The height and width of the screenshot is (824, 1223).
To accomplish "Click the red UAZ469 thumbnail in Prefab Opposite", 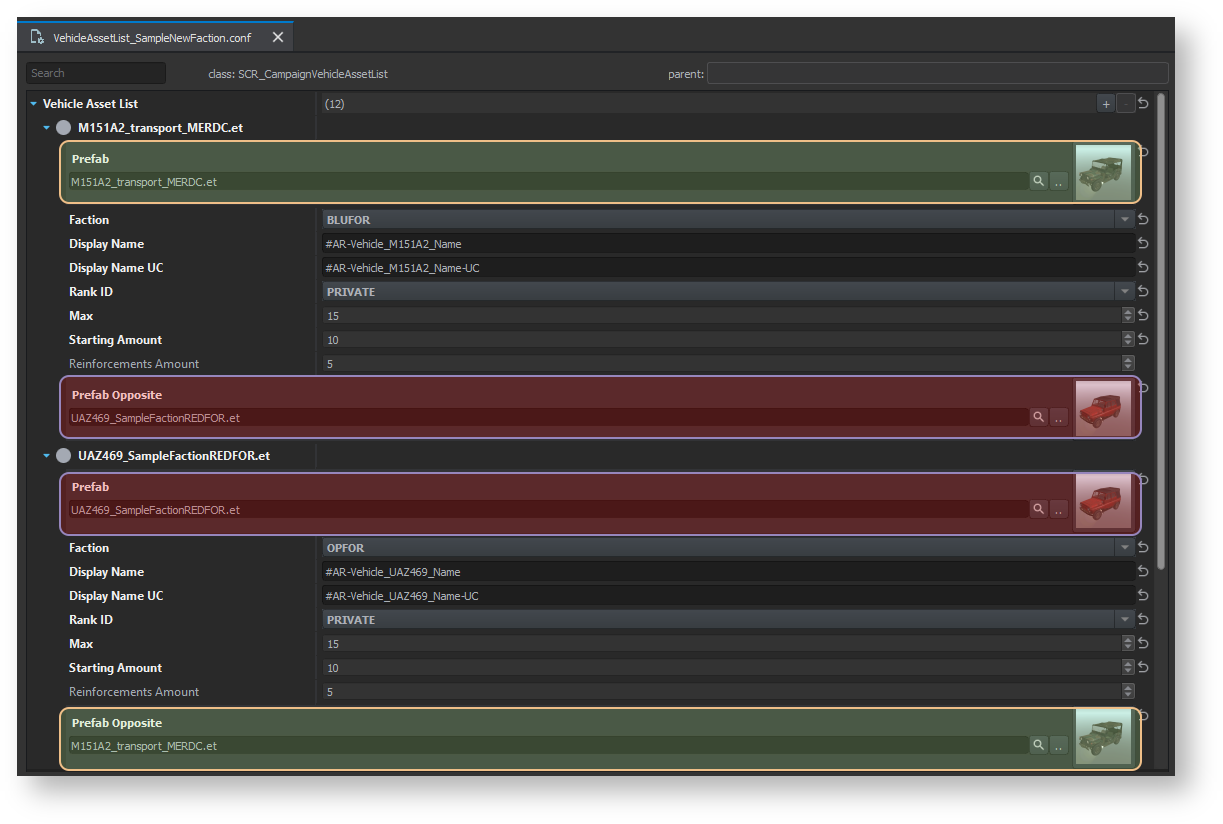I will [1103, 407].
